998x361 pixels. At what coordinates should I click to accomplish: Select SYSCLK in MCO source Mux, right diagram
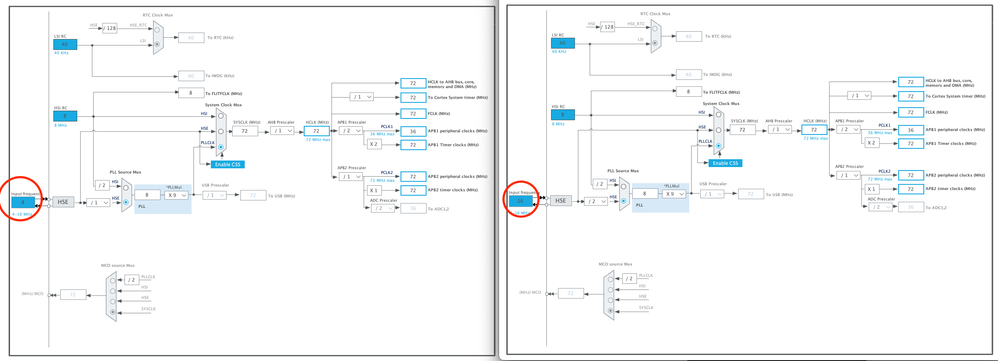coord(610,310)
